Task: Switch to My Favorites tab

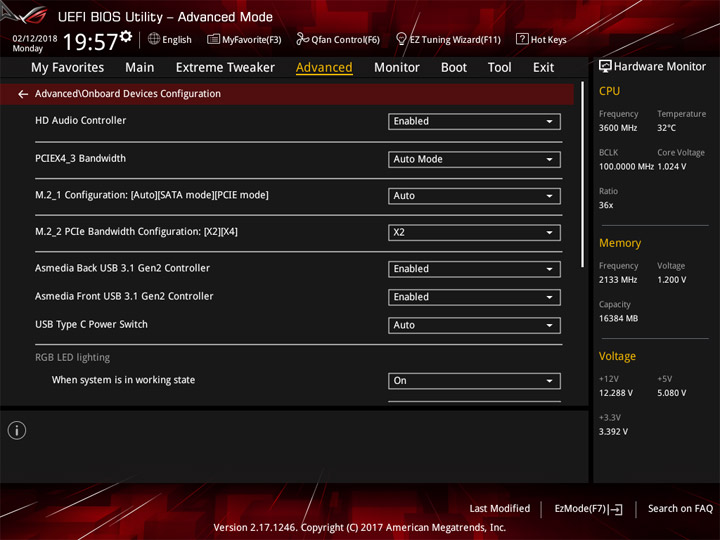Action: (68, 68)
